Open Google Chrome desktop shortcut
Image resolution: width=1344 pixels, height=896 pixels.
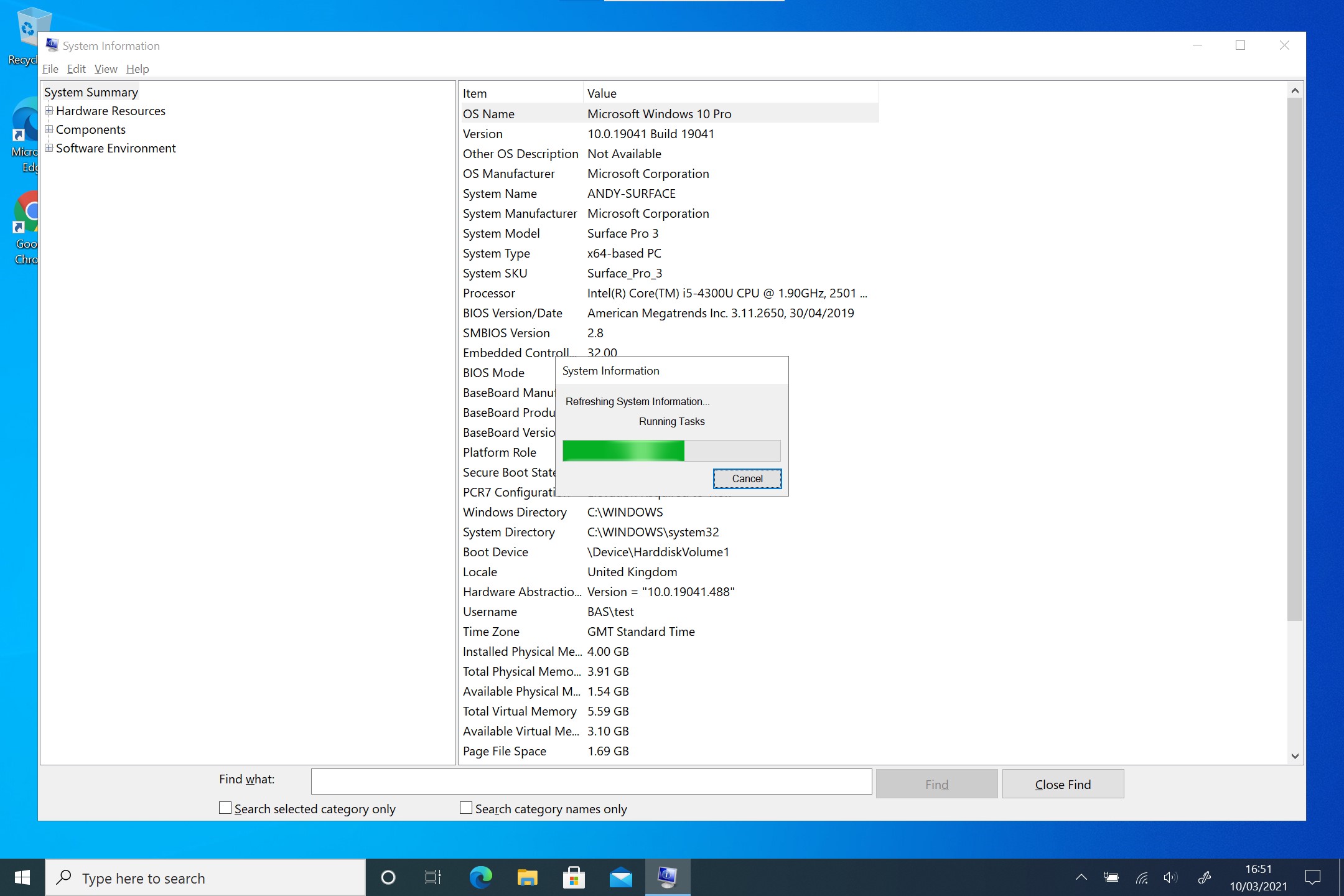[25, 228]
